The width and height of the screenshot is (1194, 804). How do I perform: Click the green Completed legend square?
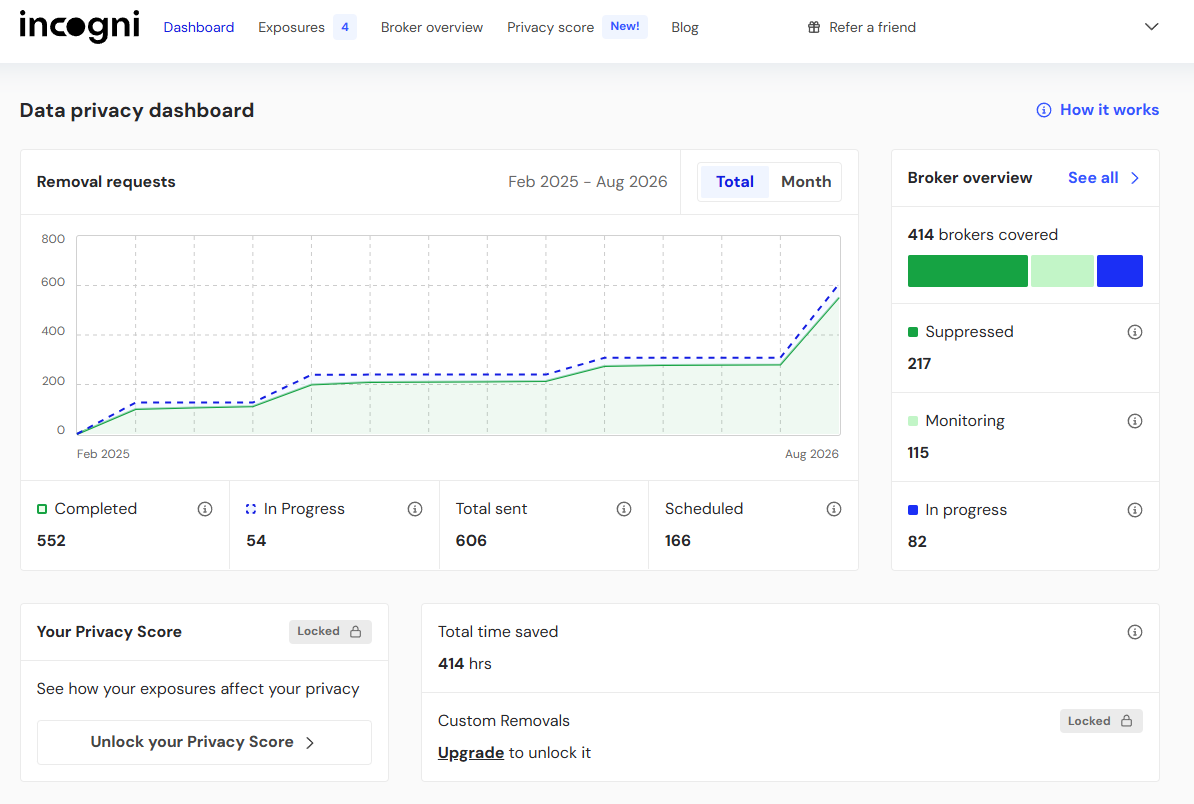(x=42, y=509)
